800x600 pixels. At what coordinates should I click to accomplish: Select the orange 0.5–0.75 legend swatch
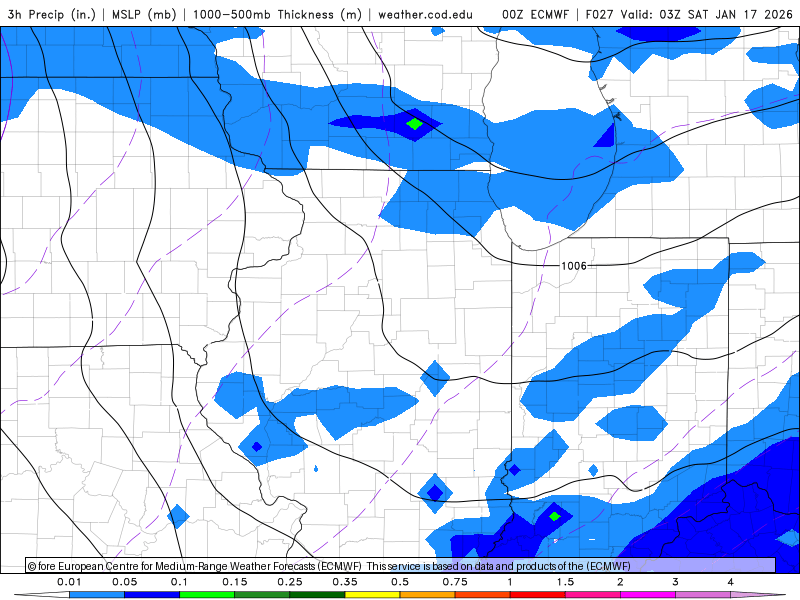(428, 595)
